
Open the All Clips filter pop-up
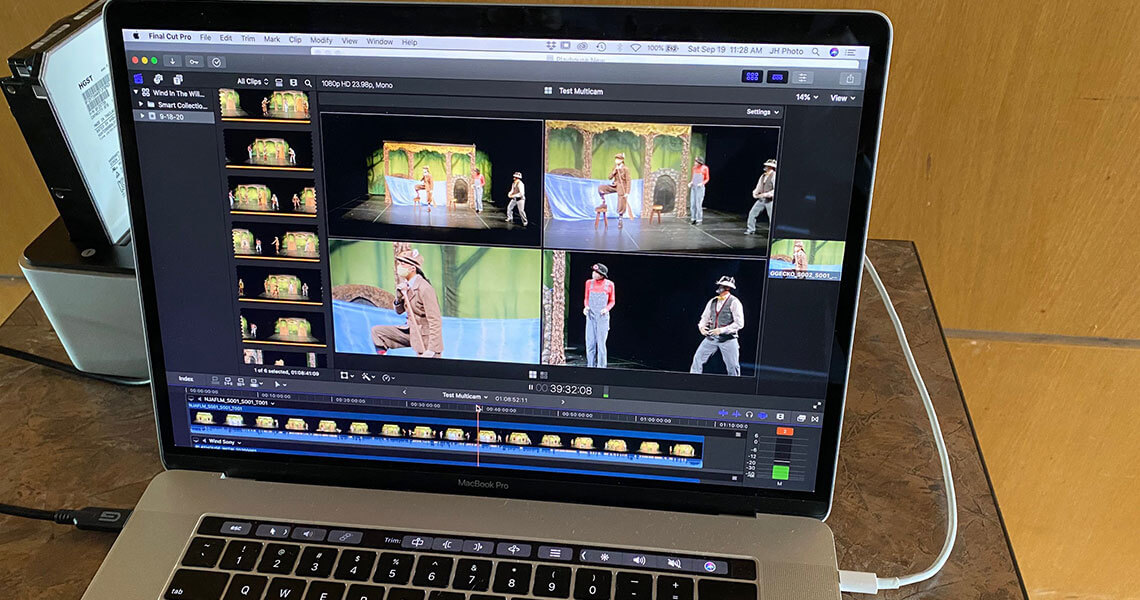click(252, 81)
